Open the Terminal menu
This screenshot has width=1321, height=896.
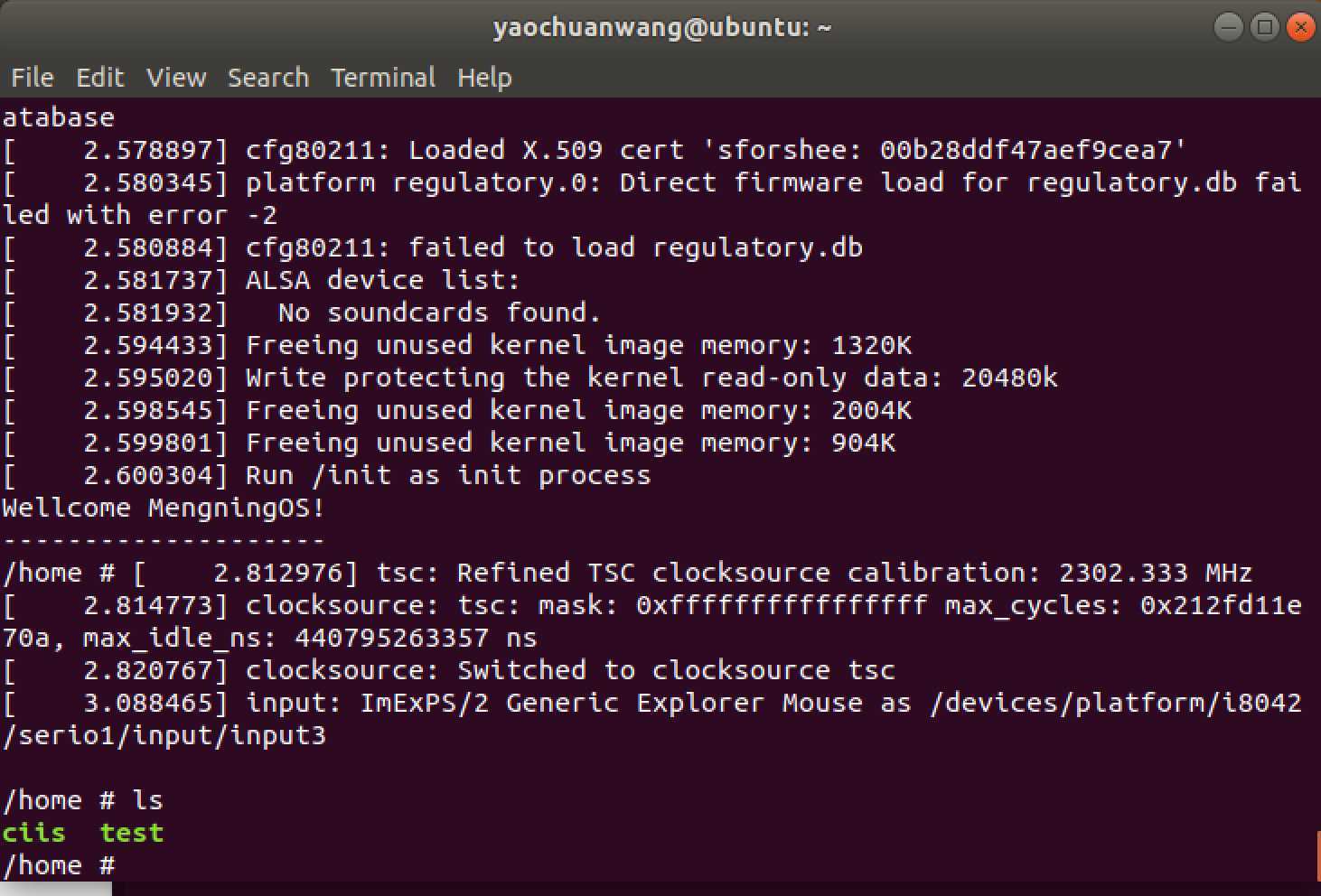coord(383,78)
